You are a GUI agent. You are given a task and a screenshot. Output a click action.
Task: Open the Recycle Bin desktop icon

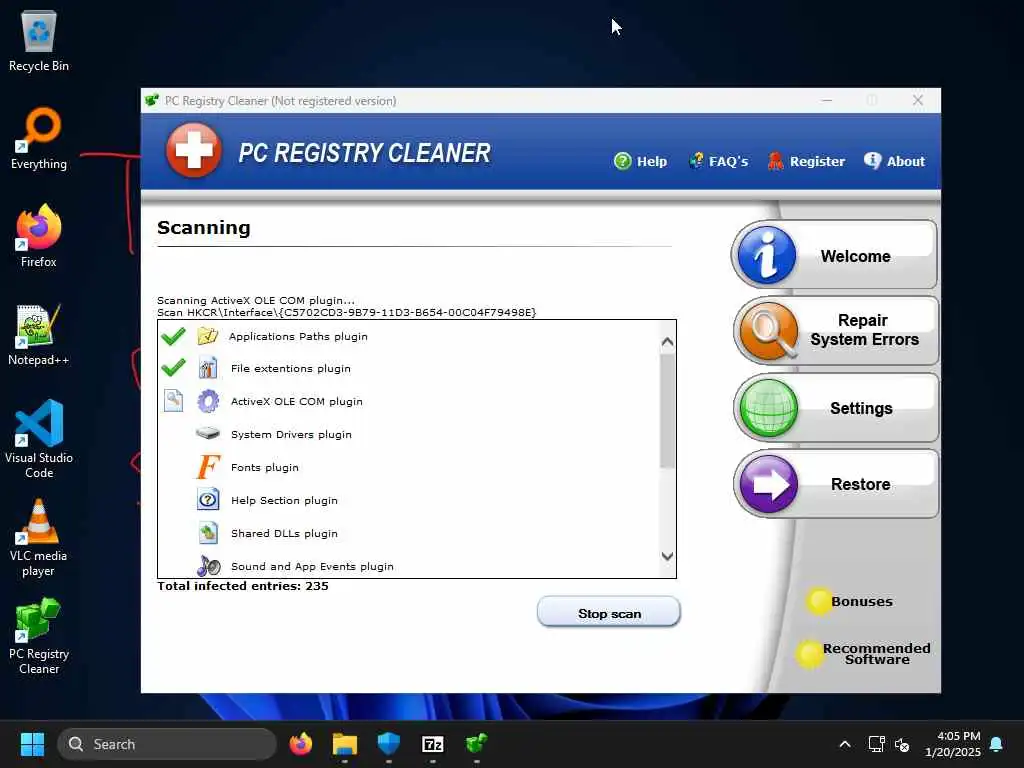[x=39, y=42]
